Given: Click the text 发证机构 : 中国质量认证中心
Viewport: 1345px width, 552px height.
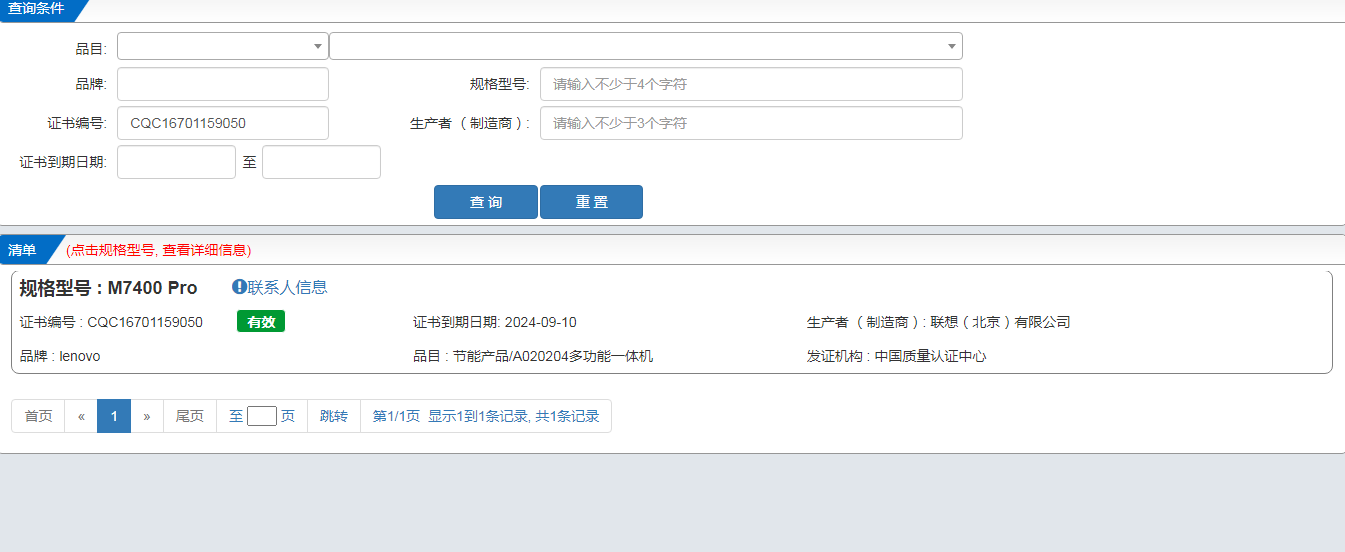Looking at the screenshot, I should click(897, 356).
